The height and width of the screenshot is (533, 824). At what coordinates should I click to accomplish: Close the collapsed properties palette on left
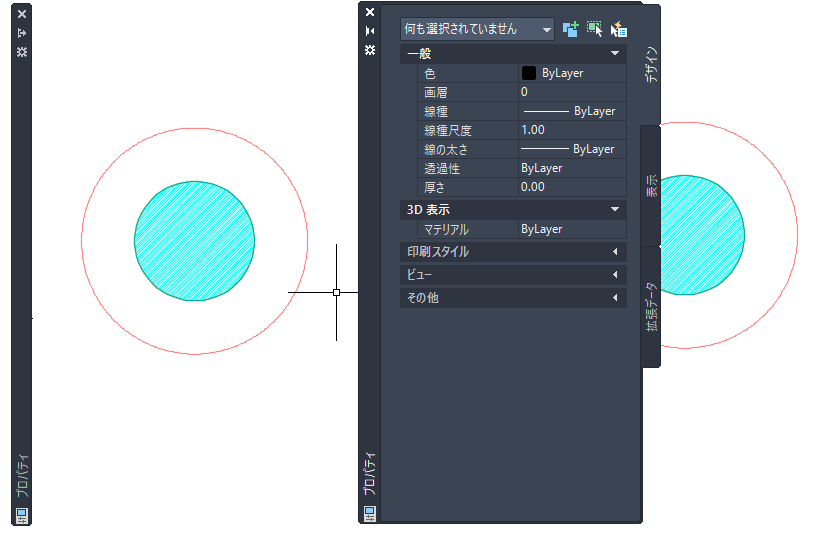point(22,14)
